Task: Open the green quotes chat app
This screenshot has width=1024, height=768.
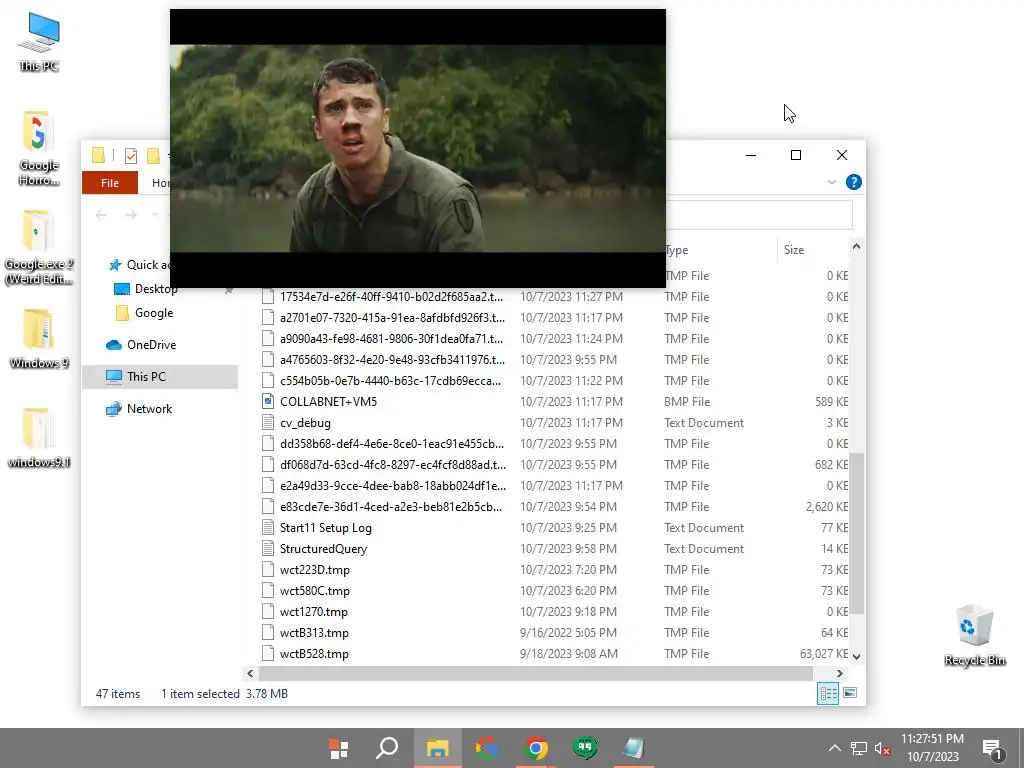Action: pyautogui.click(x=584, y=748)
